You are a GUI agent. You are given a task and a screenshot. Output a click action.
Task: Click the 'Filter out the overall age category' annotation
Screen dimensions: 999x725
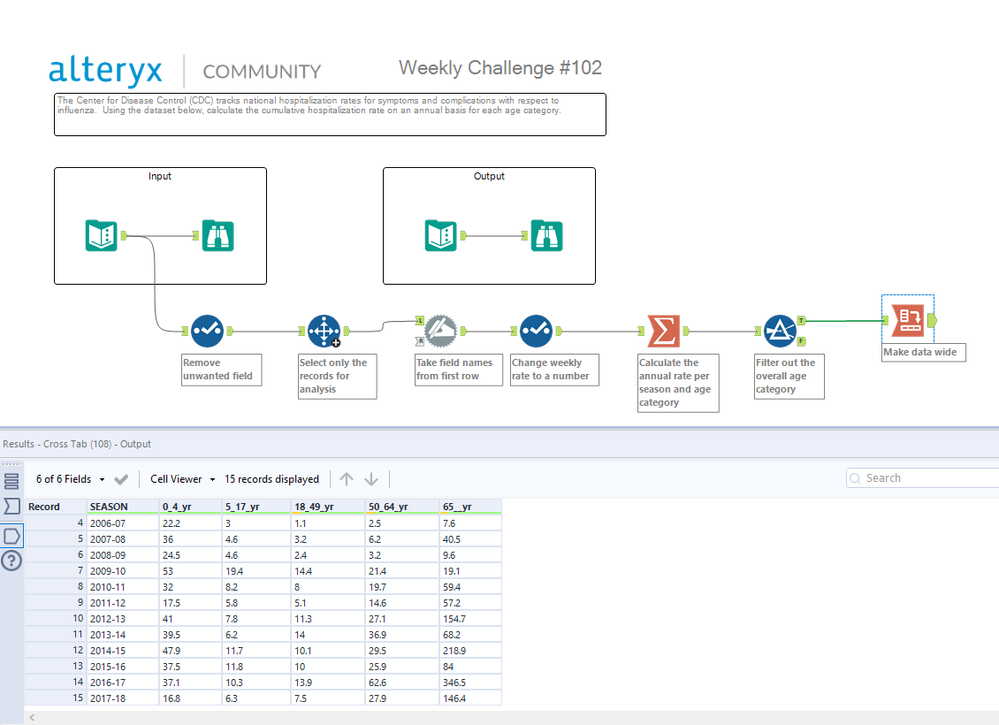point(789,376)
